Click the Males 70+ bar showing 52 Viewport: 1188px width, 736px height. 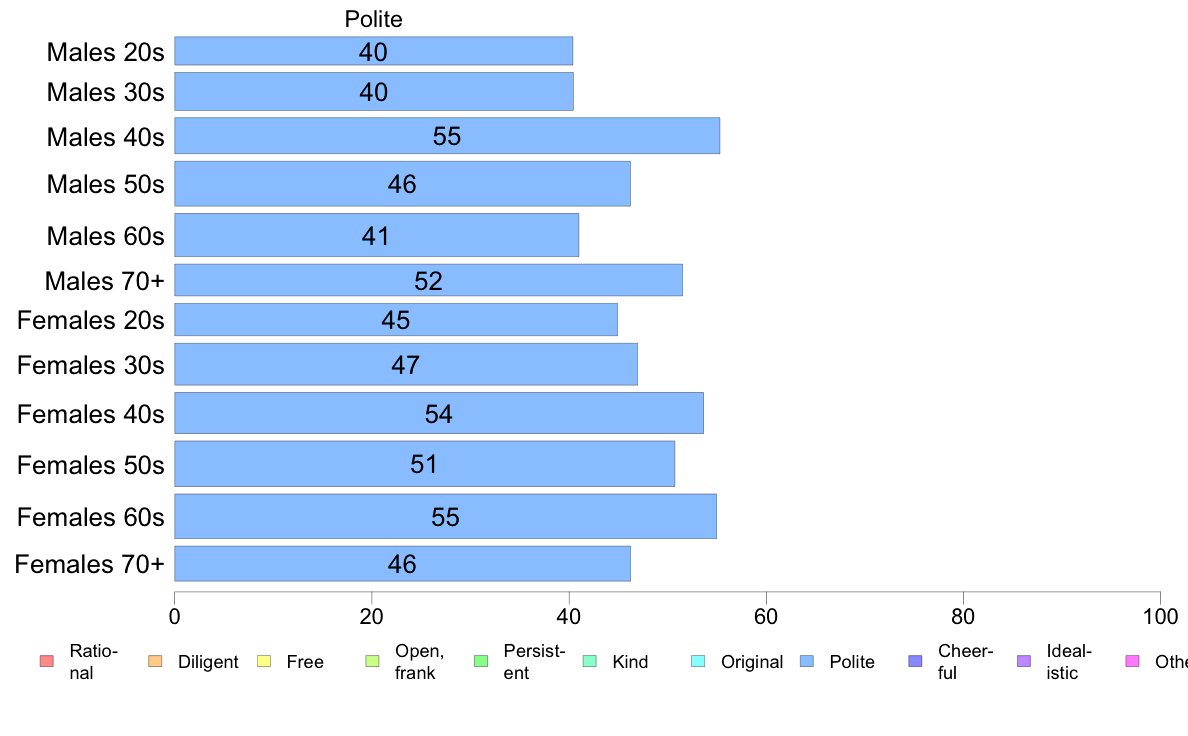pyautogui.click(x=428, y=280)
